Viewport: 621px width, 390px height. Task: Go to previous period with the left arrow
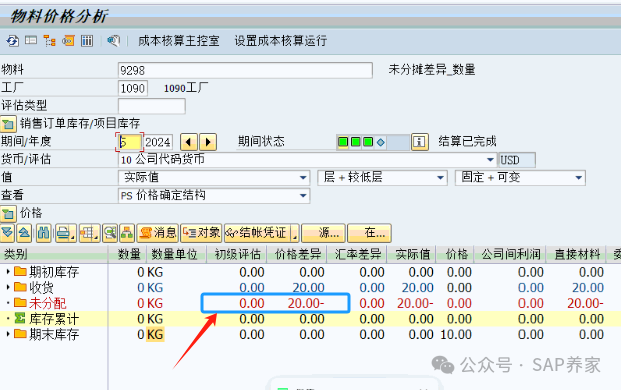coord(189,142)
